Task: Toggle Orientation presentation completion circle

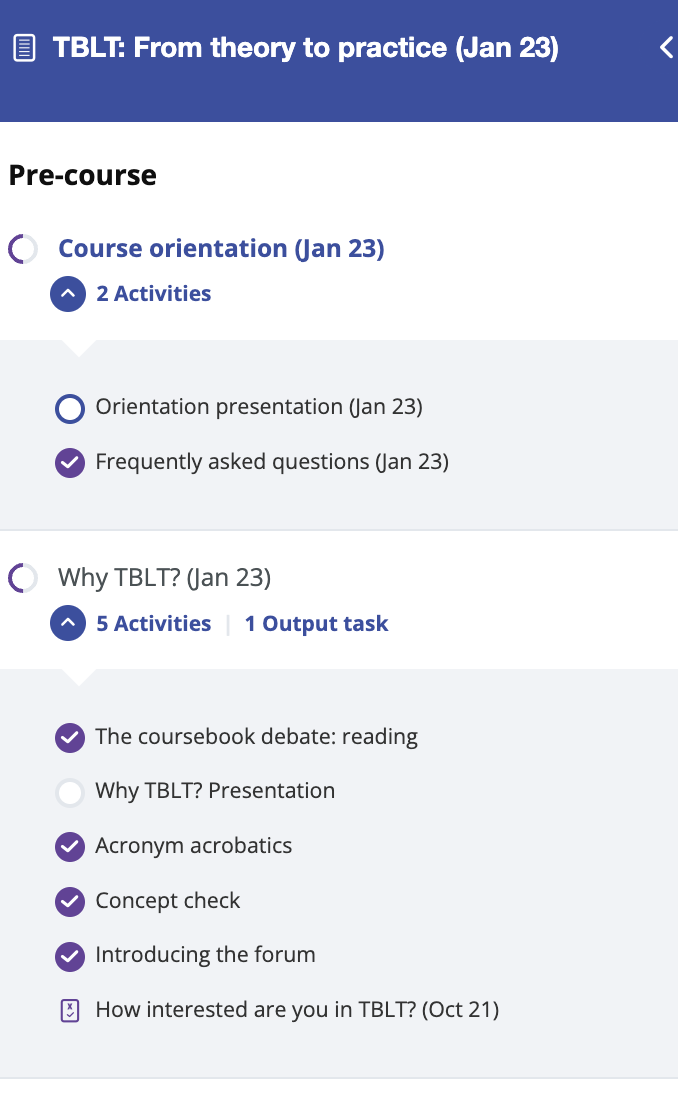Action: pyautogui.click(x=70, y=409)
